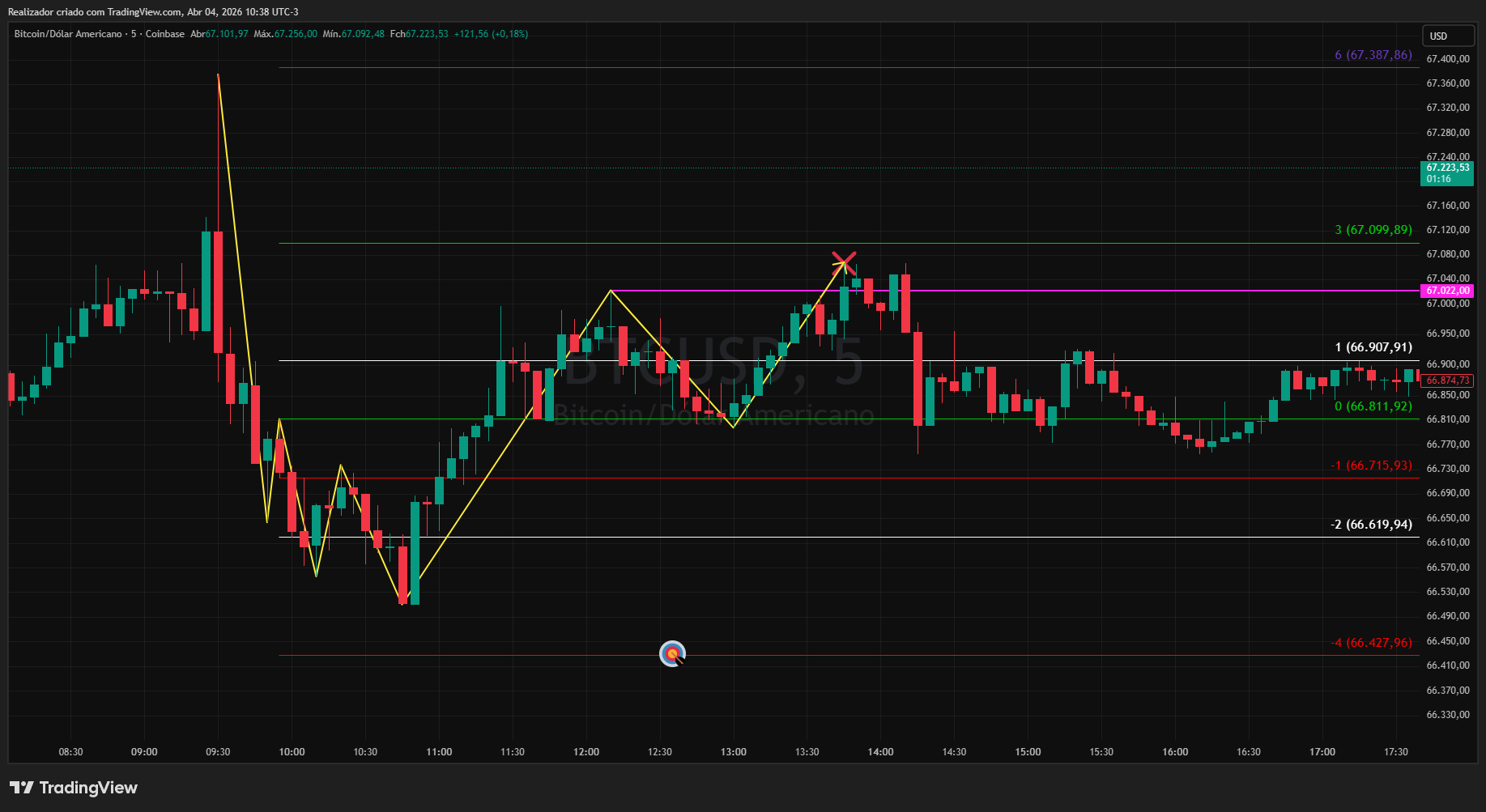Screen dimensions: 1486x812
Task: Click the 17:30 time axis label
Action: pyautogui.click(x=1396, y=752)
